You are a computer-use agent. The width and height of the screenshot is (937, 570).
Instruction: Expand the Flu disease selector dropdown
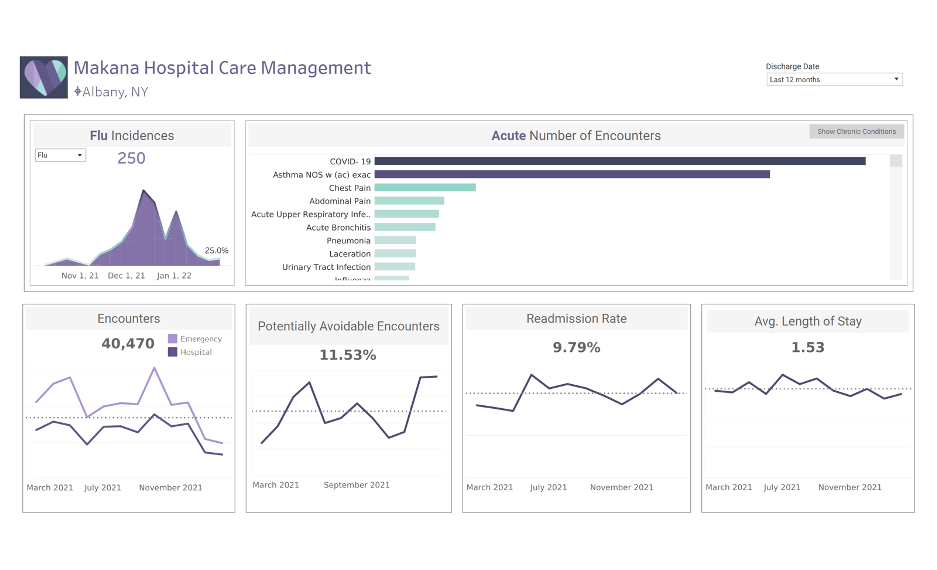point(60,155)
